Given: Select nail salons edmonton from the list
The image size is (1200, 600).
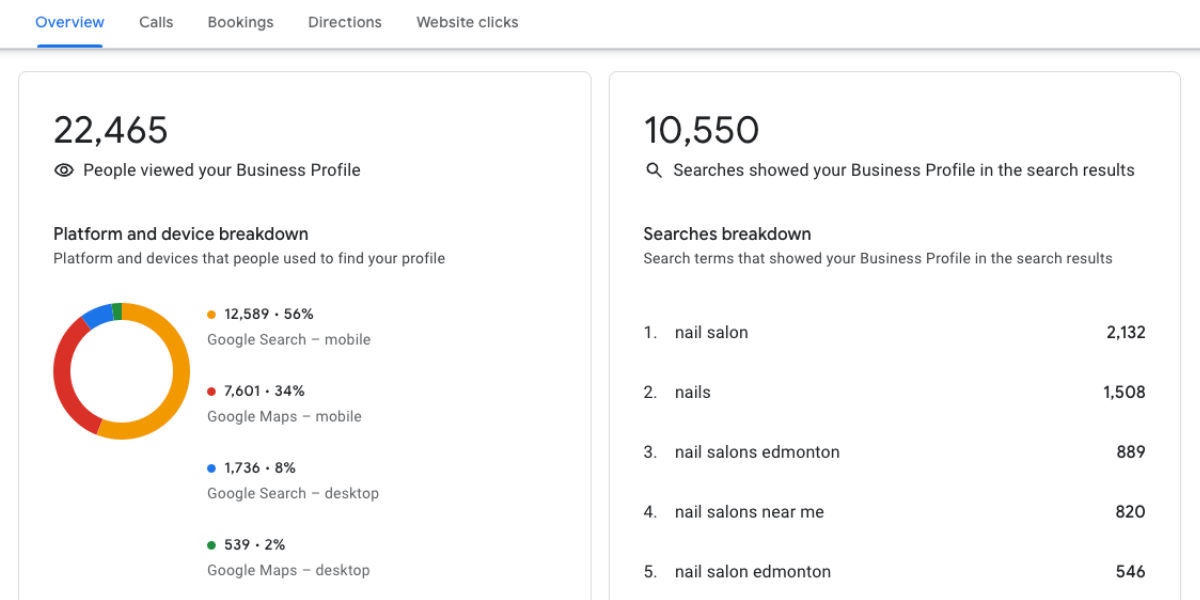Looking at the screenshot, I should [757, 452].
